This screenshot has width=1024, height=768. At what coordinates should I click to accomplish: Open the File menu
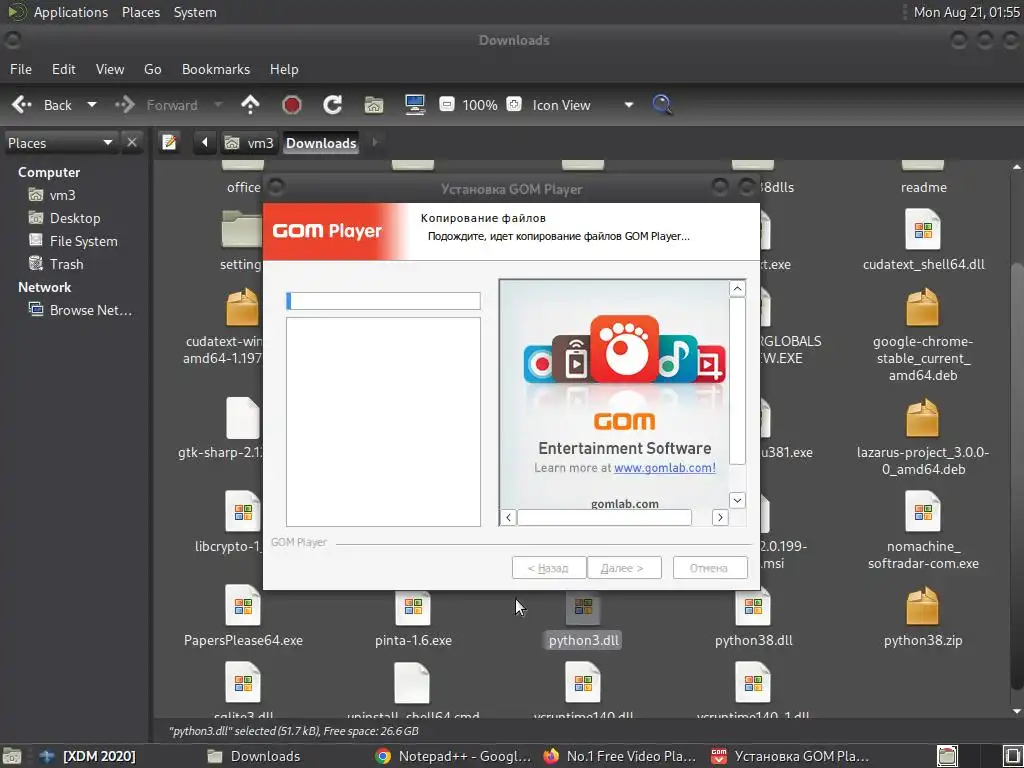point(21,69)
